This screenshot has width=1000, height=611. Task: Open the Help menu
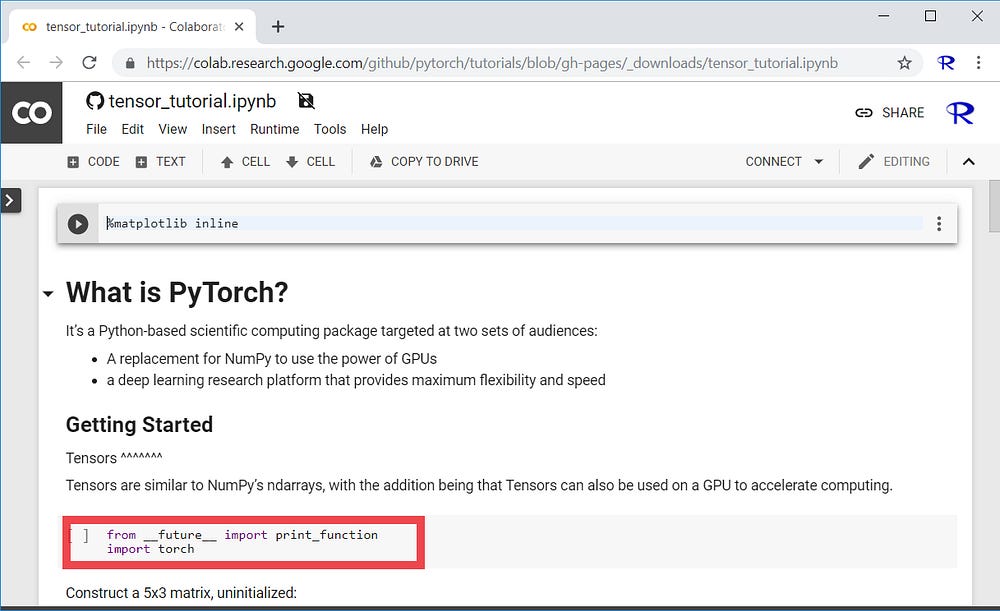(374, 129)
